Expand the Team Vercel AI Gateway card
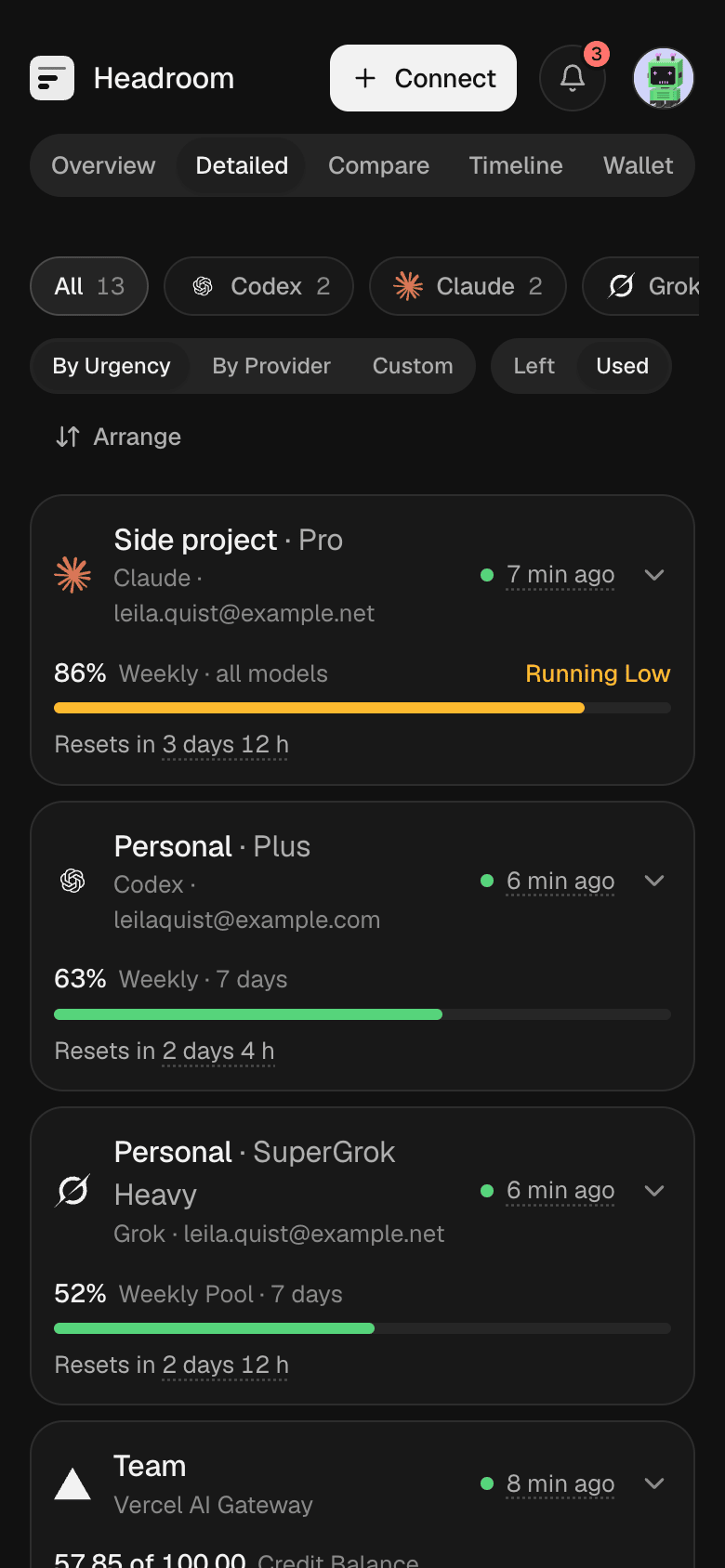Image resolution: width=725 pixels, height=1568 pixels. pos(654,1483)
